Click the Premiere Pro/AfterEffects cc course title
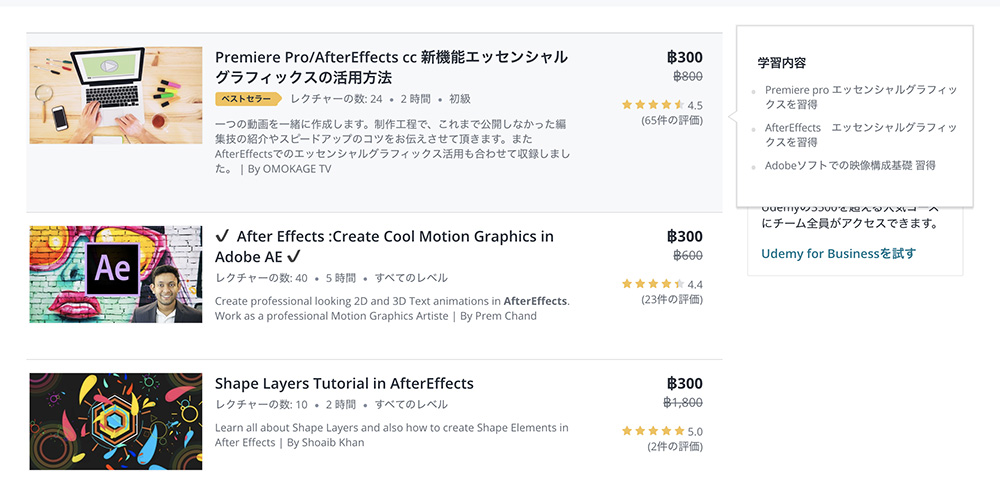 [391, 67]
